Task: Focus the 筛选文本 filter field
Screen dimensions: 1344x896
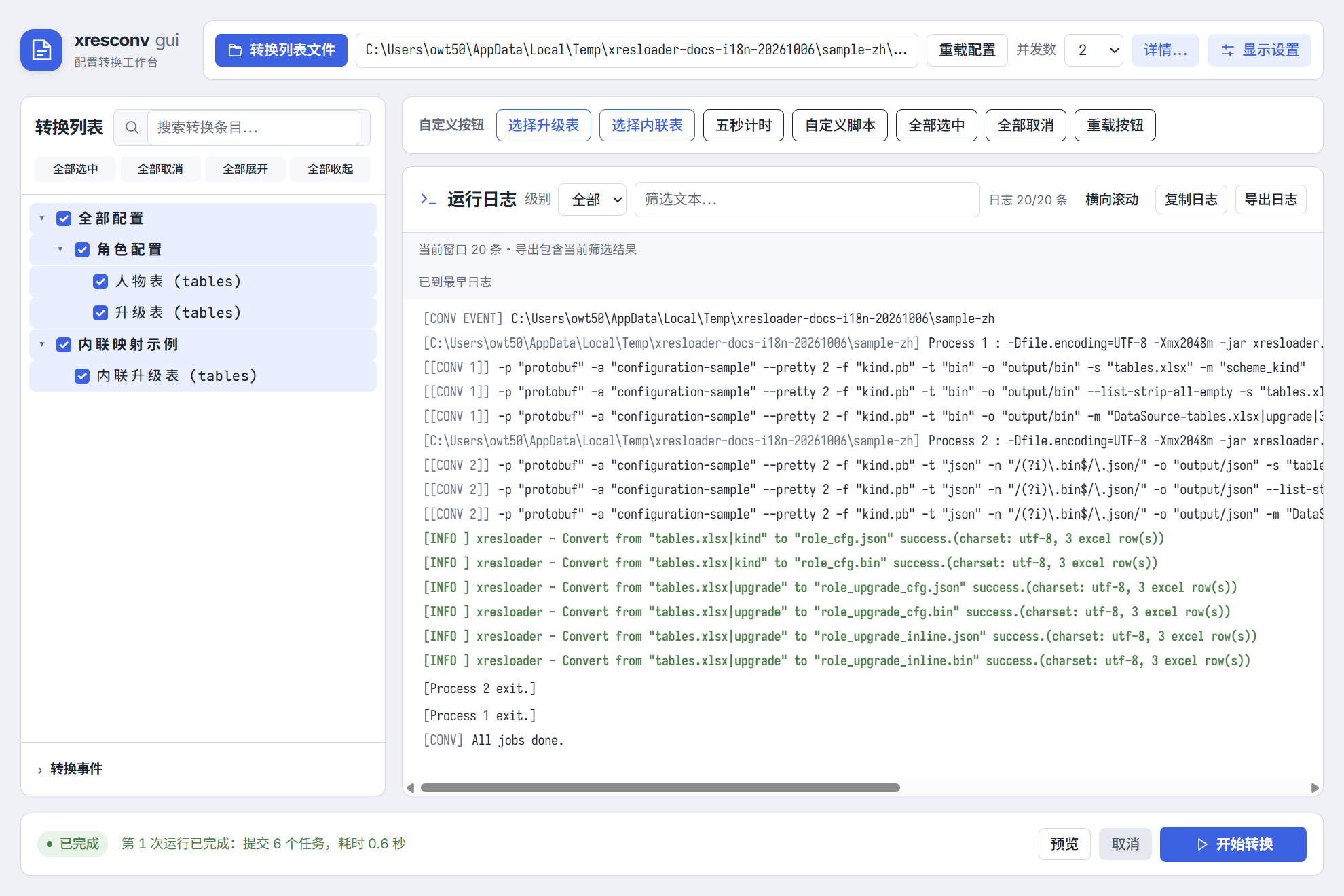Action: tap(807, 200)
